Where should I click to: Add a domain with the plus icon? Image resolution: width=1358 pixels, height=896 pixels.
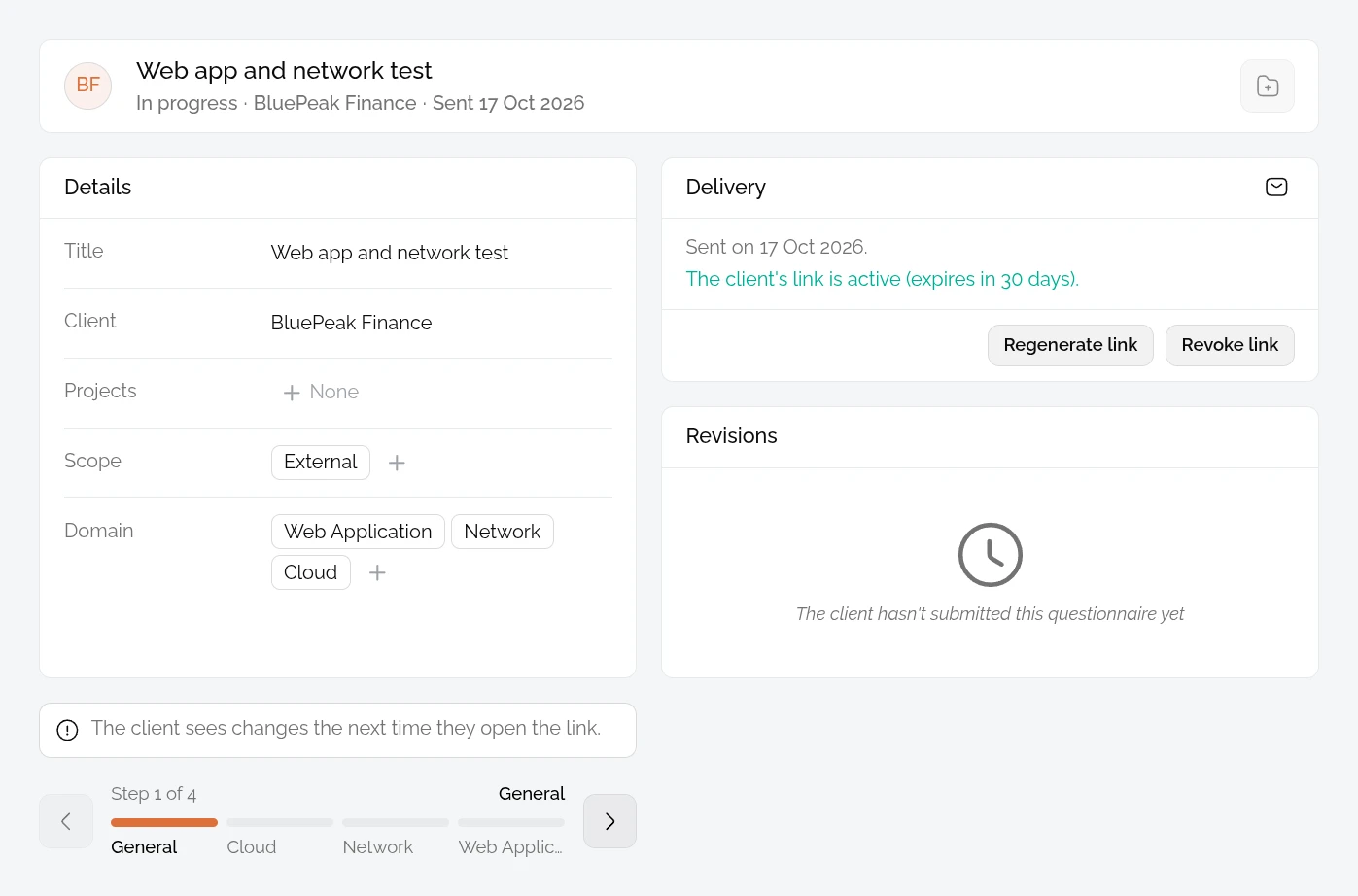tap(377, 572)
